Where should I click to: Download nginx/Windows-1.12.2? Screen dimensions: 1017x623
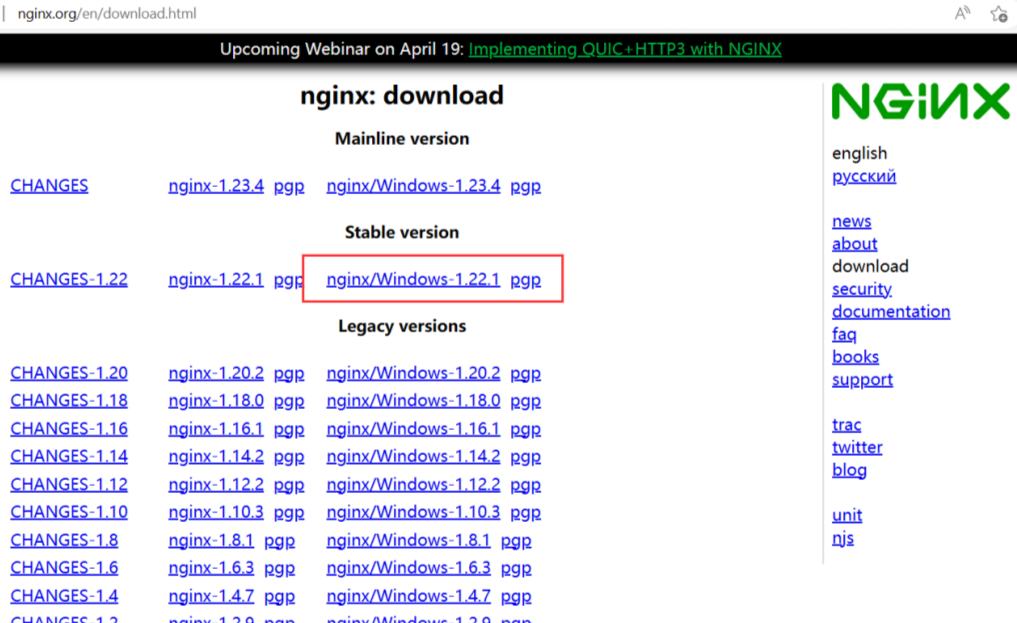pos(413,485)
